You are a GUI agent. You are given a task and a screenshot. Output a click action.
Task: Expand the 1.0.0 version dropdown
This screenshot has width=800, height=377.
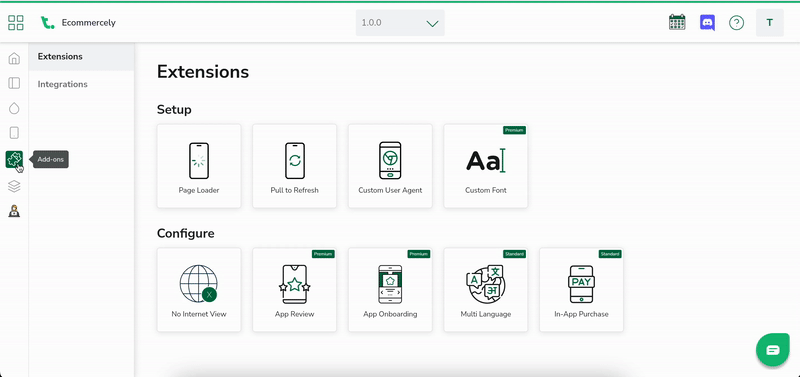click(x=400, y=23)
